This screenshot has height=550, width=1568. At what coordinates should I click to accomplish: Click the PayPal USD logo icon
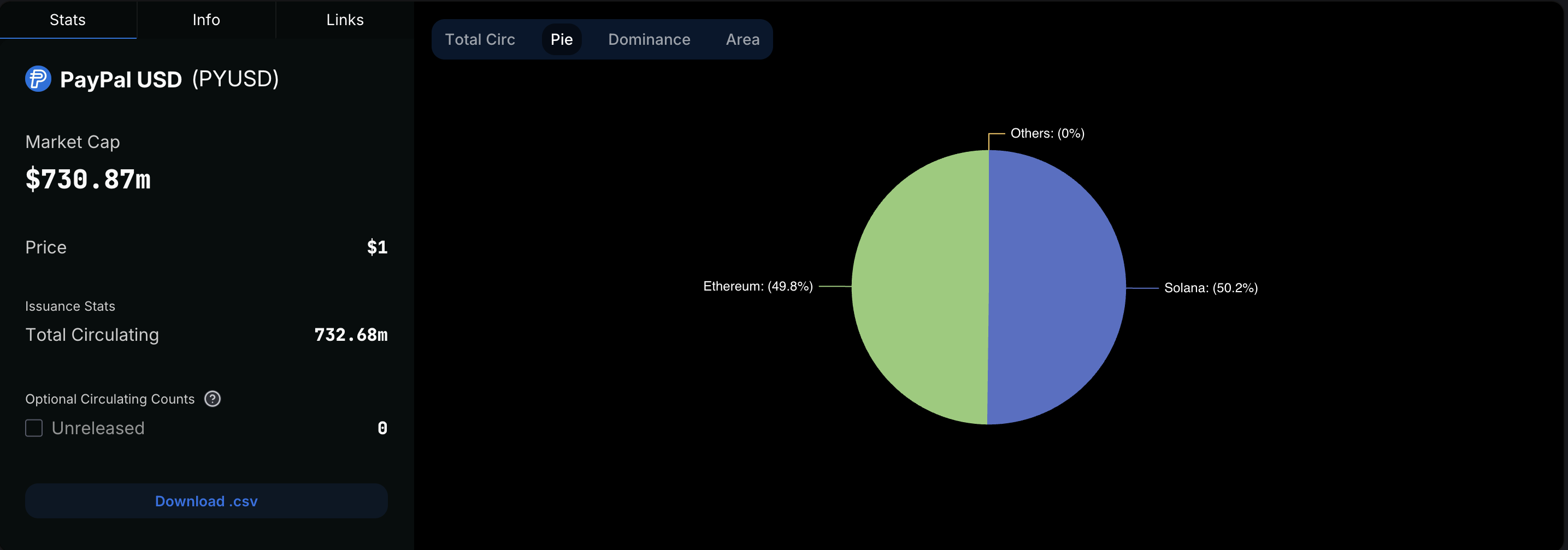[38, 79]
